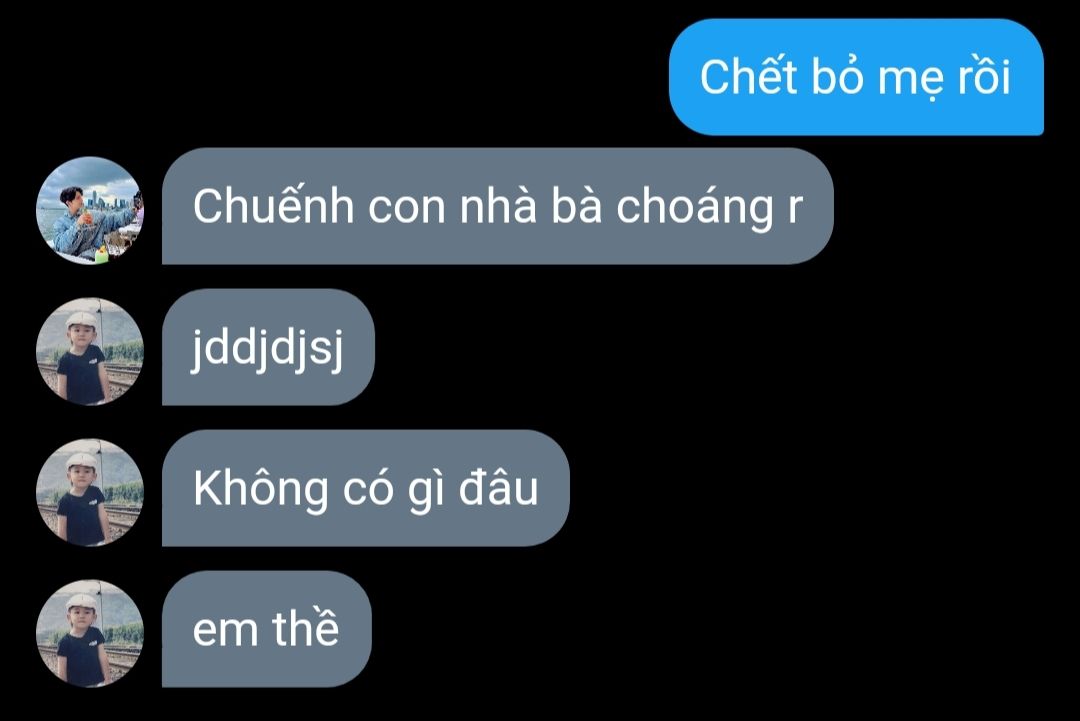Viewport: 1080px width, 721px height.
Task: Tap the word "thề" in the last message
Action: click(x=306, y=627)
